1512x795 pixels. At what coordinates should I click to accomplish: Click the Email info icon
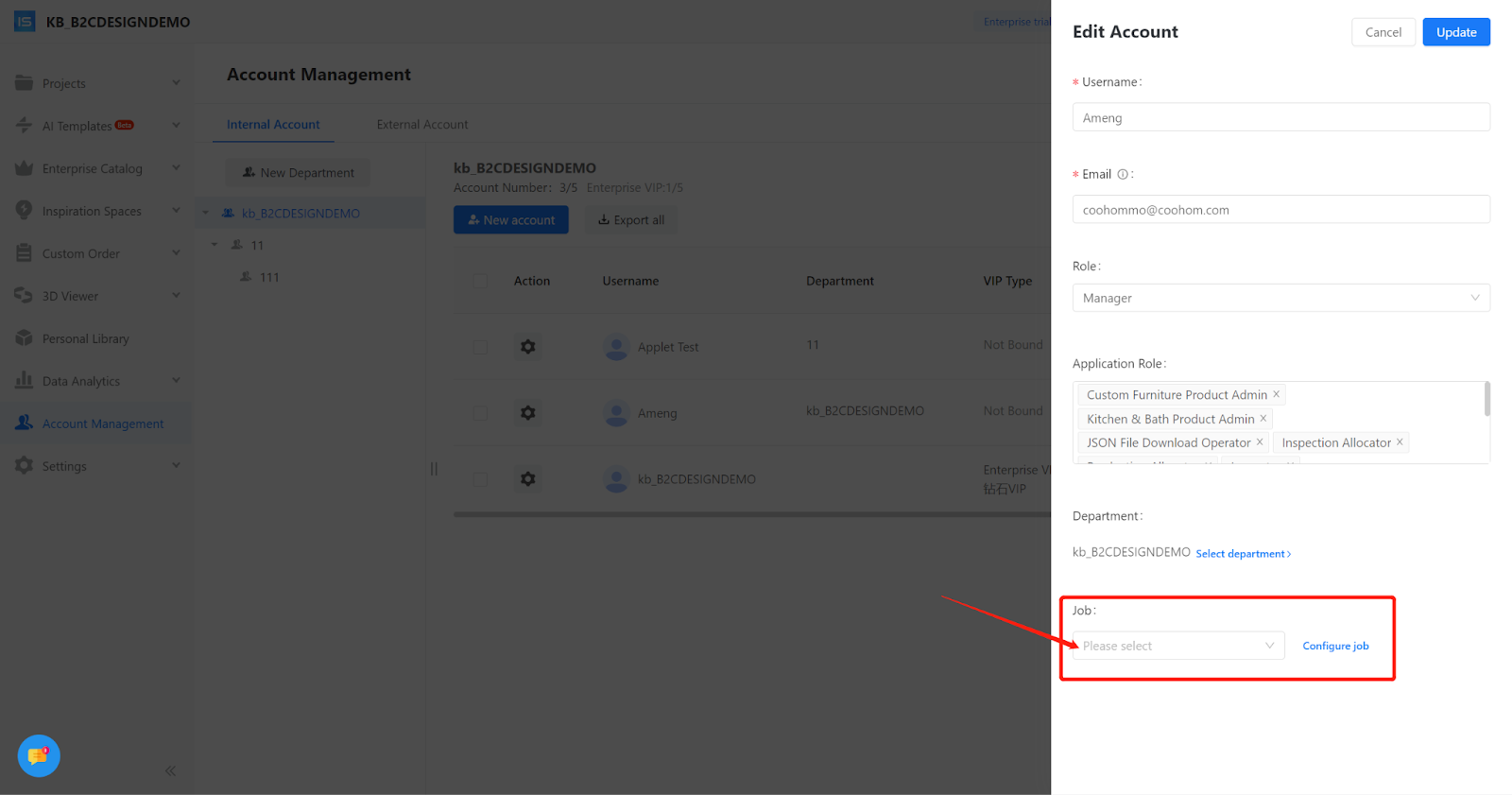point(1123,175)
